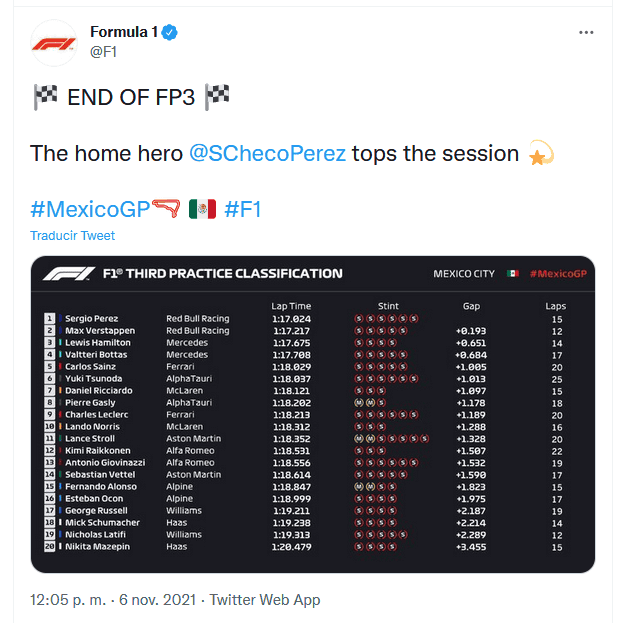Click the second checkered flag emoji
Image resolution: width=625 pixels, height=623 pixels.
(x=217, y=97)
